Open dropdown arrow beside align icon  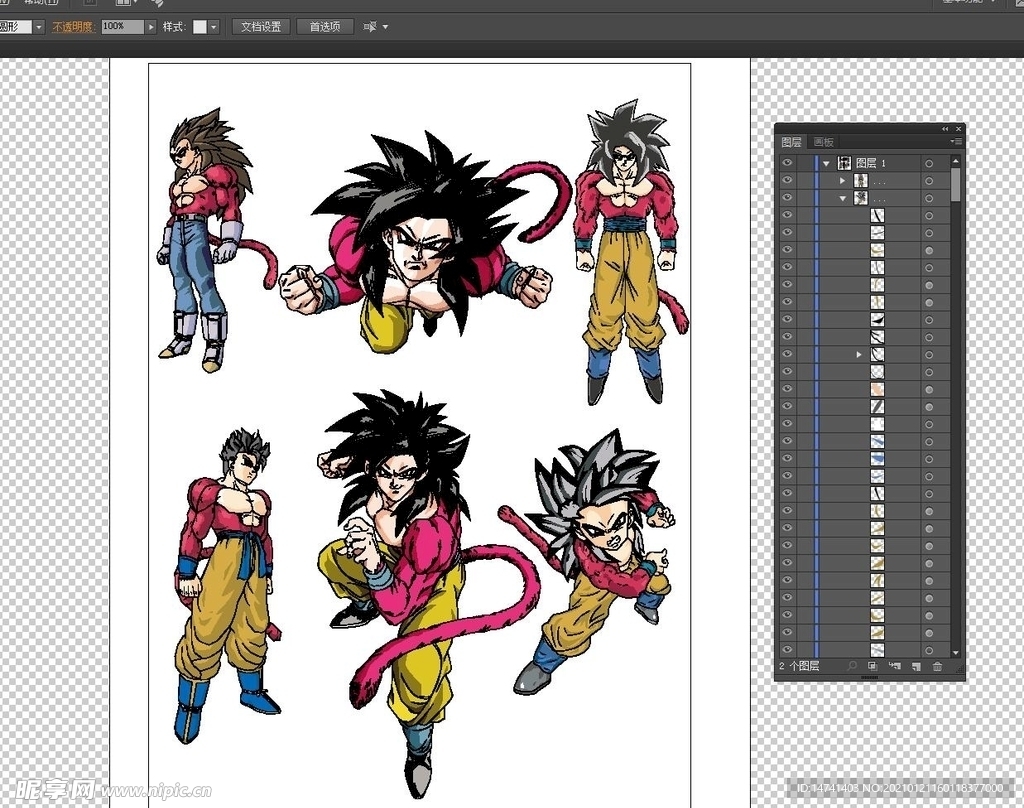(x=385, y=27)
